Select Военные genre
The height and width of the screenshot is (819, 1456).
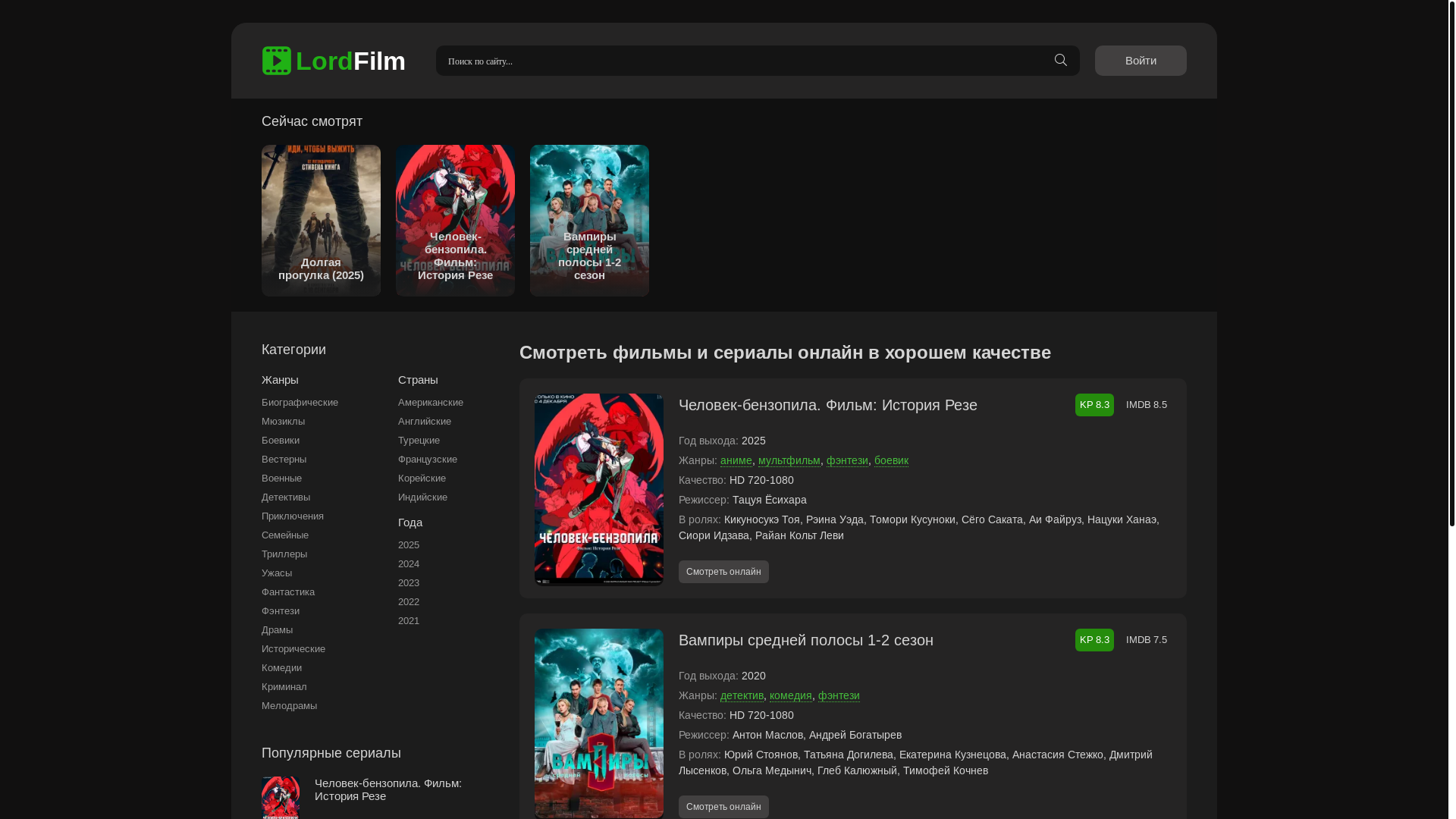pyautogui.click(x=281, y=479)
